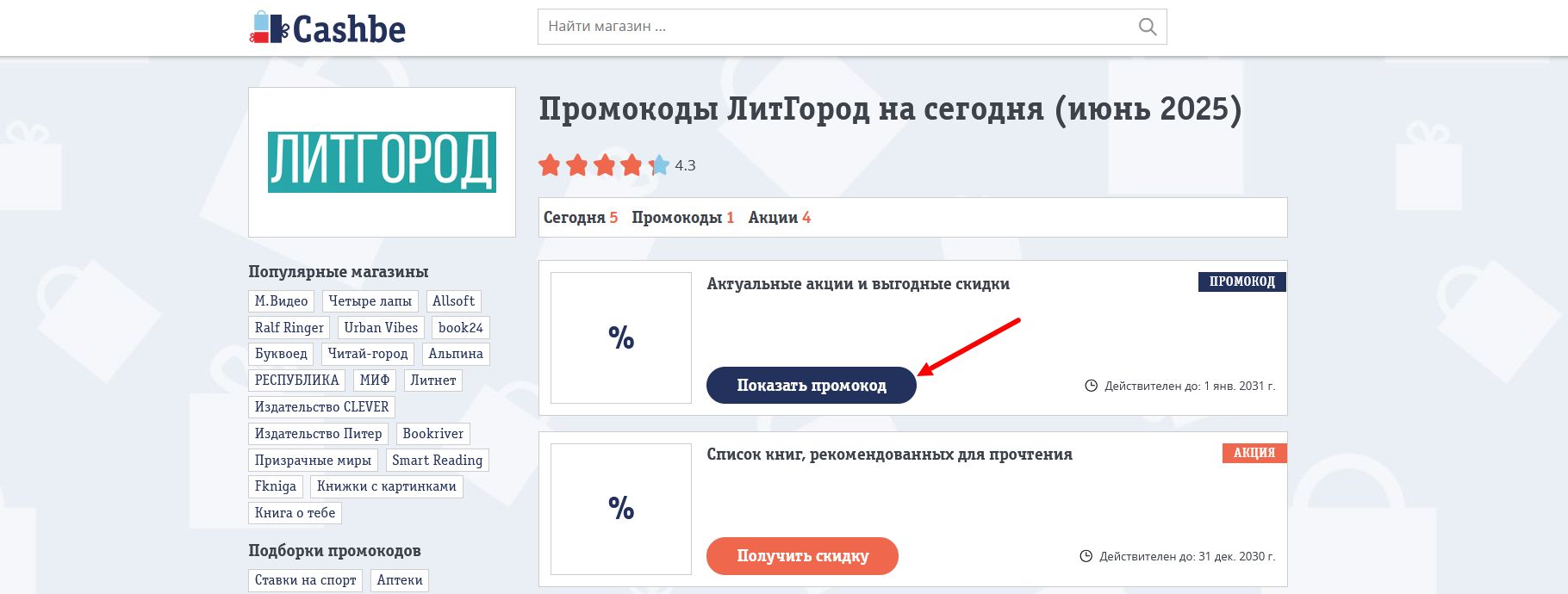This screenshot has width=1568, height=594.
Task: Open the book24 store tag
Action: 460,328
